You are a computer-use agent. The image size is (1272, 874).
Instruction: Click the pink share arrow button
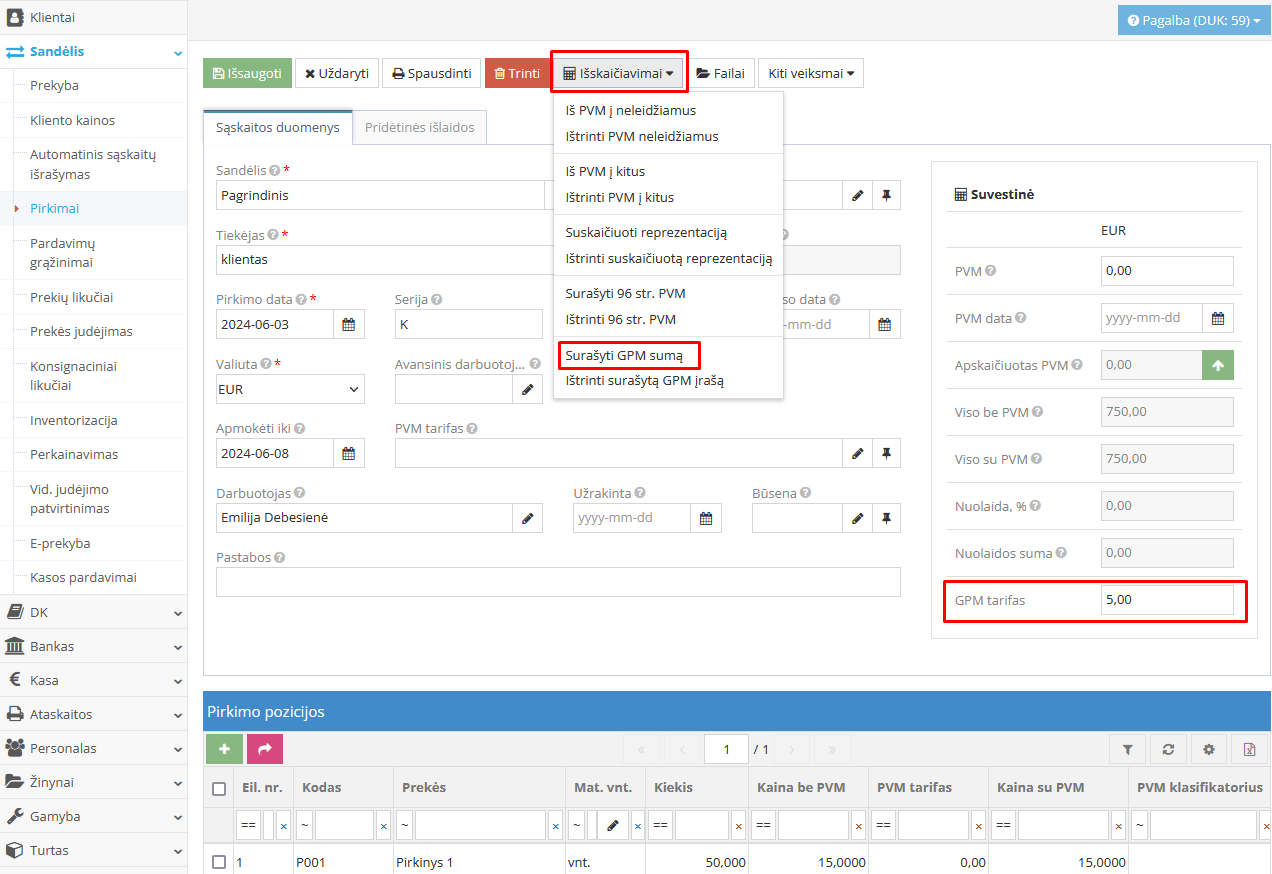coord(265,749)
